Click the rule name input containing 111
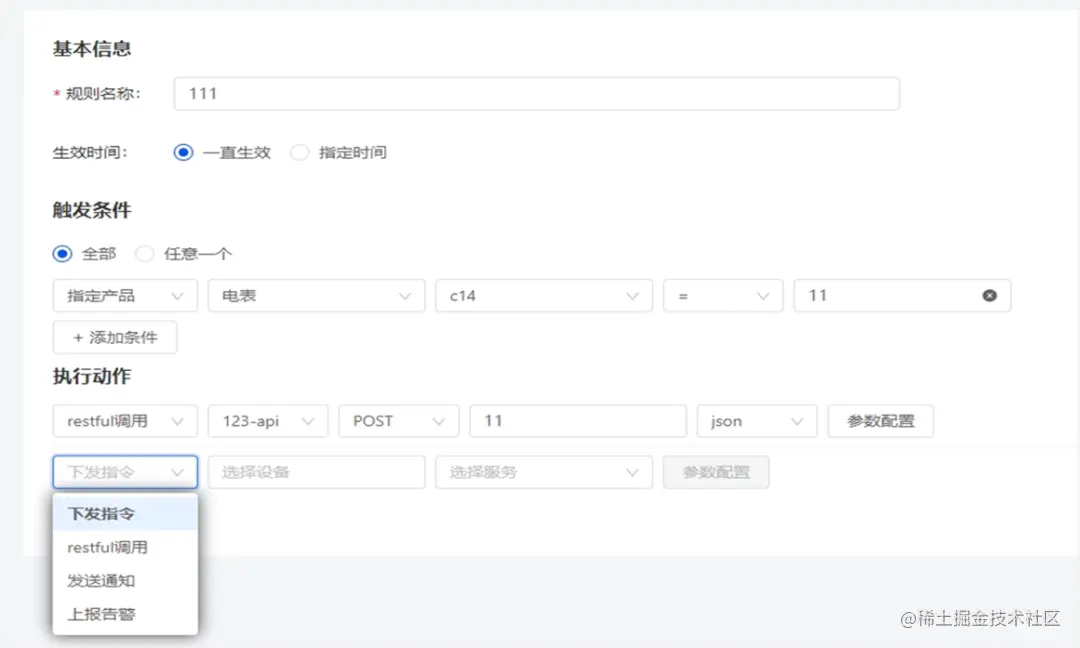Image resolution: width=1080 pixels, height=648 pixels. [x=537, y=93]
